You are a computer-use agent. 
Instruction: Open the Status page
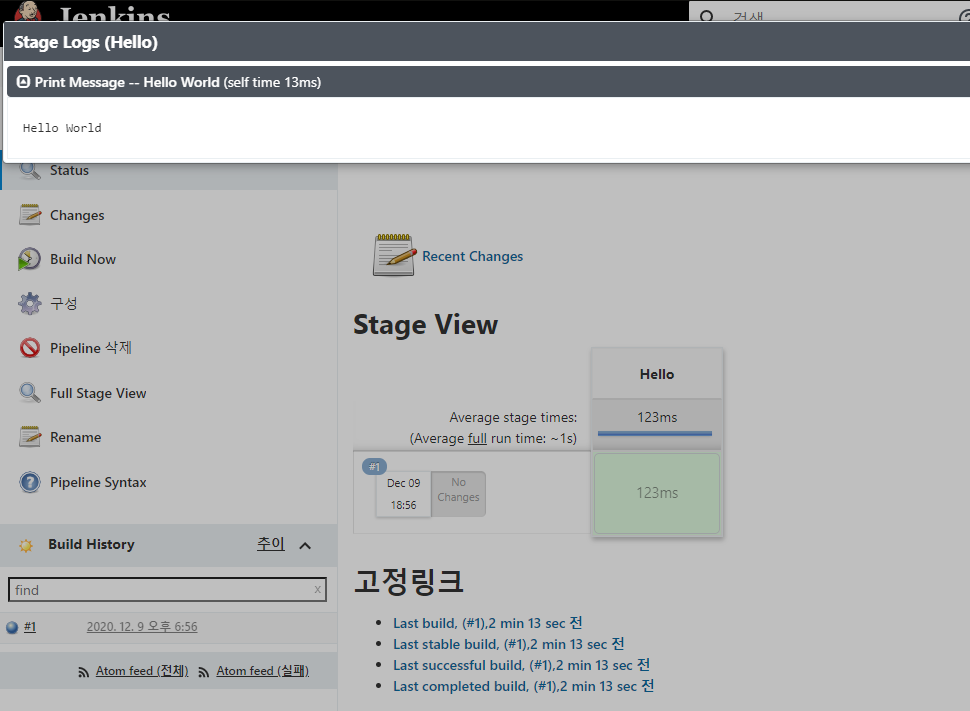point(69,170)
